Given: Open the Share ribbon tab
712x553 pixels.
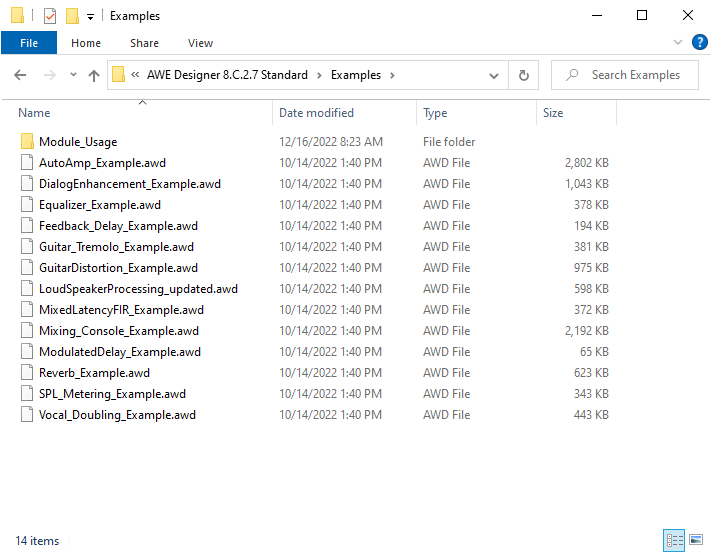Looking at the screenshot, I should click(x=144, y=43).
